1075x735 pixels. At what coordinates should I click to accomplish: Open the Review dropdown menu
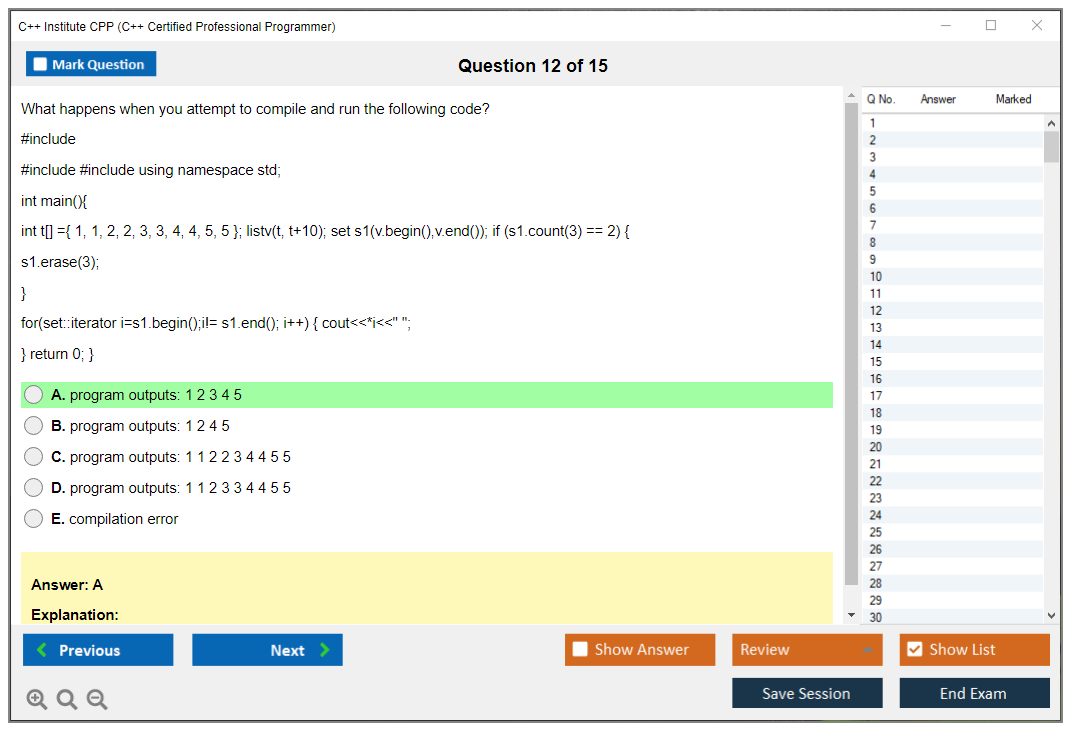[x=807, y=650]
